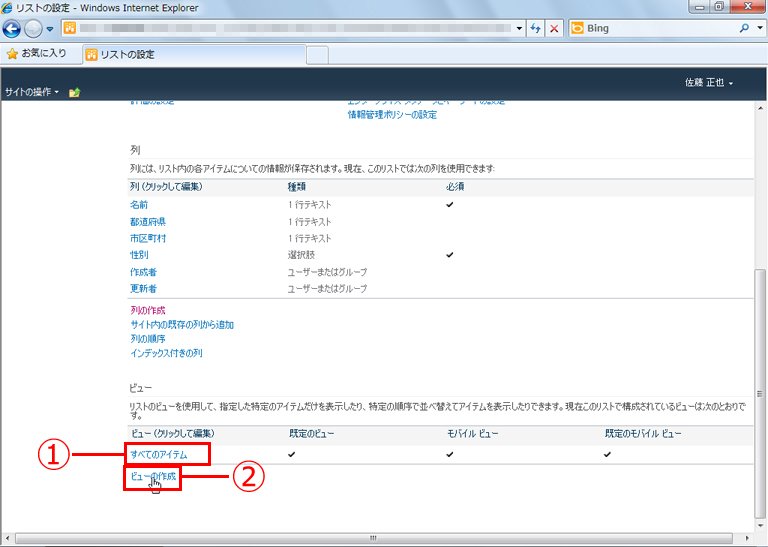Open a new blank tab
Image resolution: width=768 pixels, height=547 pixels.
317,55
